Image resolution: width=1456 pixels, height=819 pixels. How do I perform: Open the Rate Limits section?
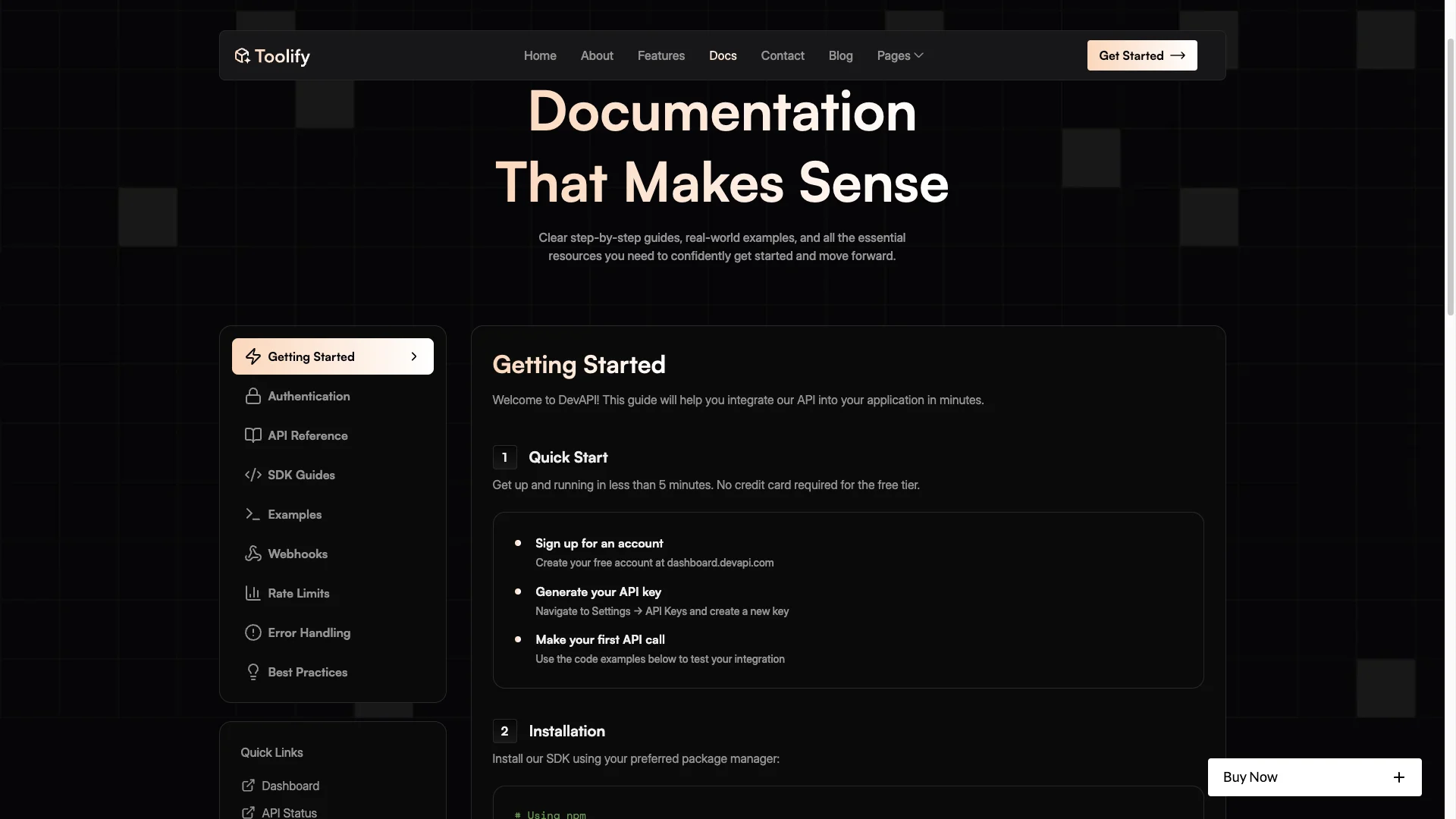(x=333, y=593)
